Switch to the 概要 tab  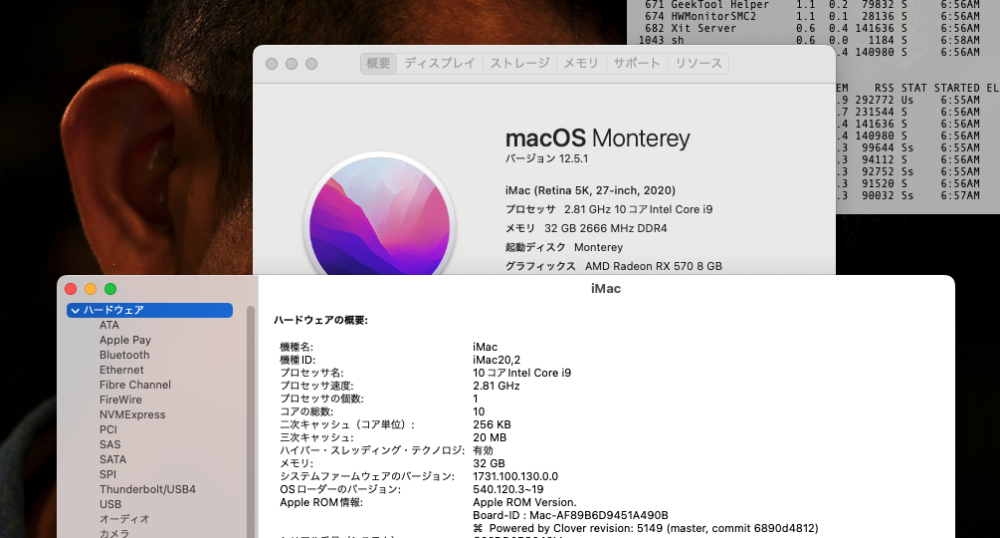[378, 63]
